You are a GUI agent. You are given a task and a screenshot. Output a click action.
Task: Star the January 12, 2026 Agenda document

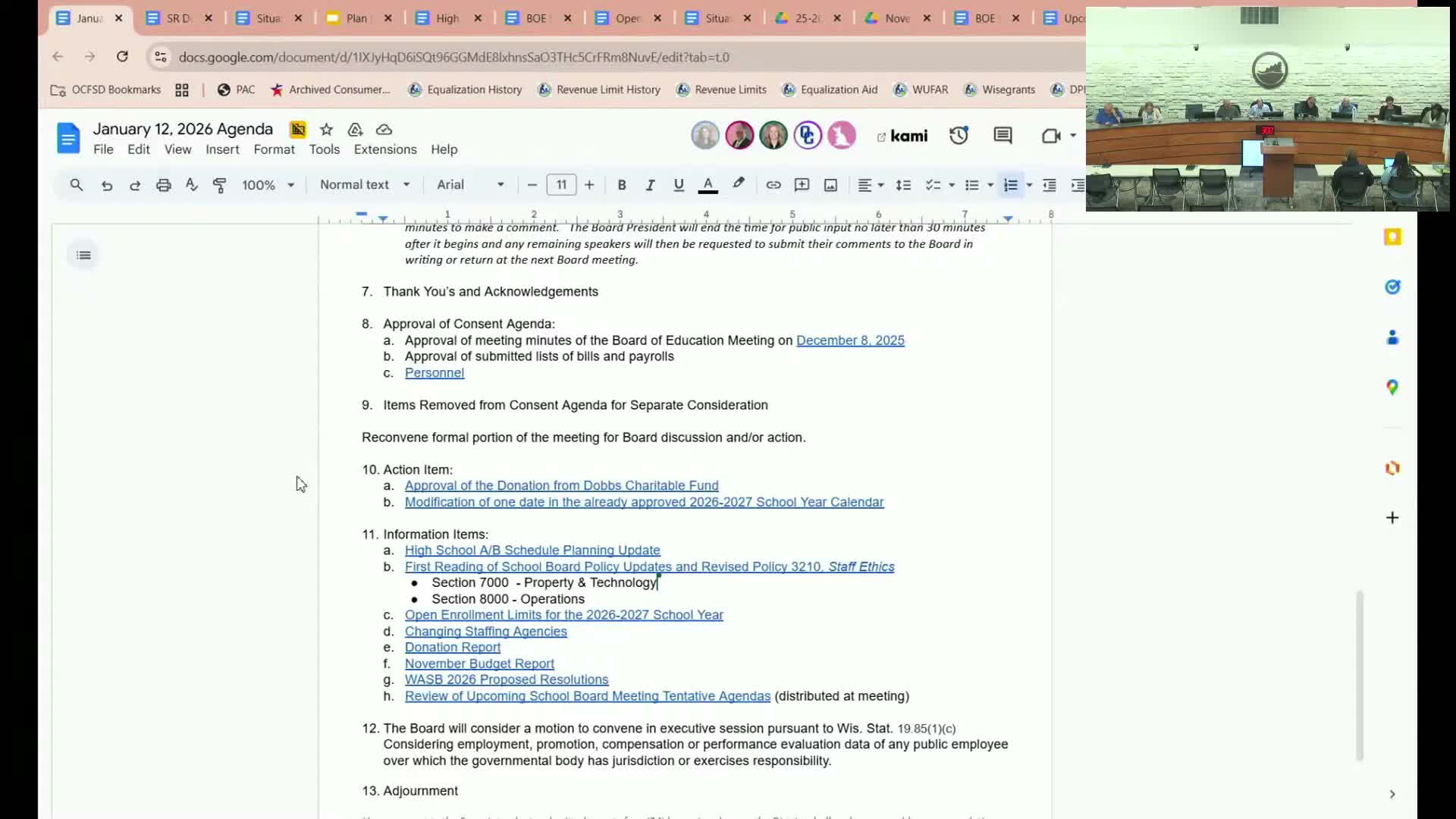326,130
